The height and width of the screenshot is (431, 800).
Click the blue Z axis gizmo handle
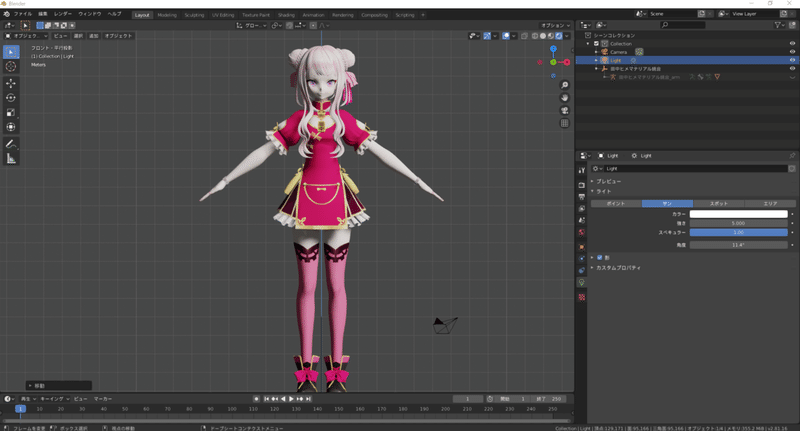point(553,49)
